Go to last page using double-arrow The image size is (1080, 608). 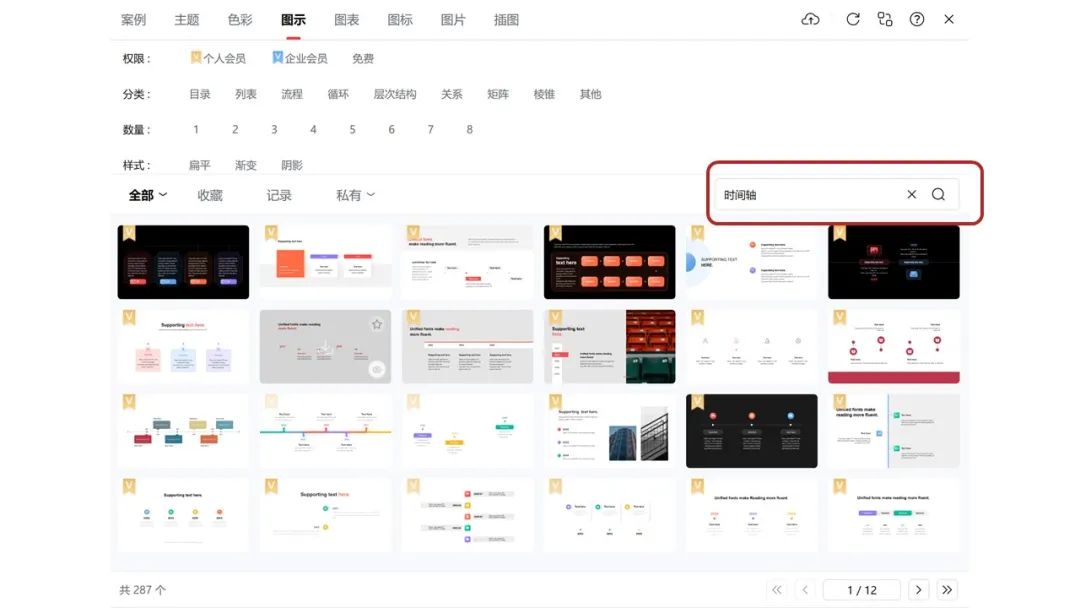[x=947, y=590]
